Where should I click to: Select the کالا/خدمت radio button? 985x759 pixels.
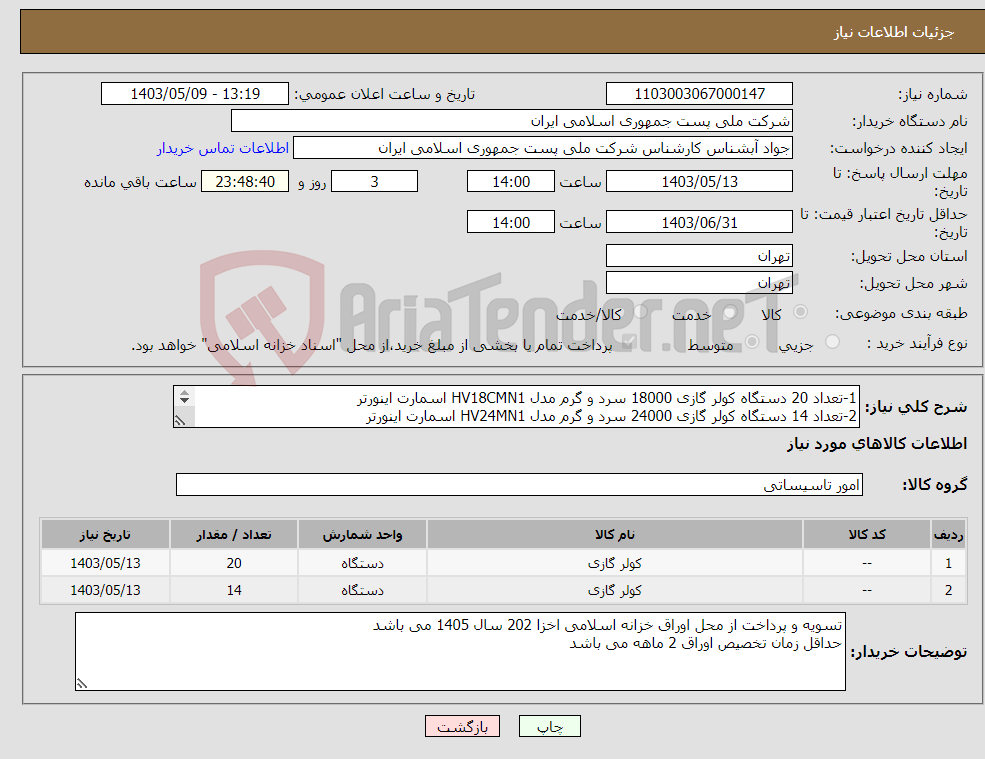640,312
